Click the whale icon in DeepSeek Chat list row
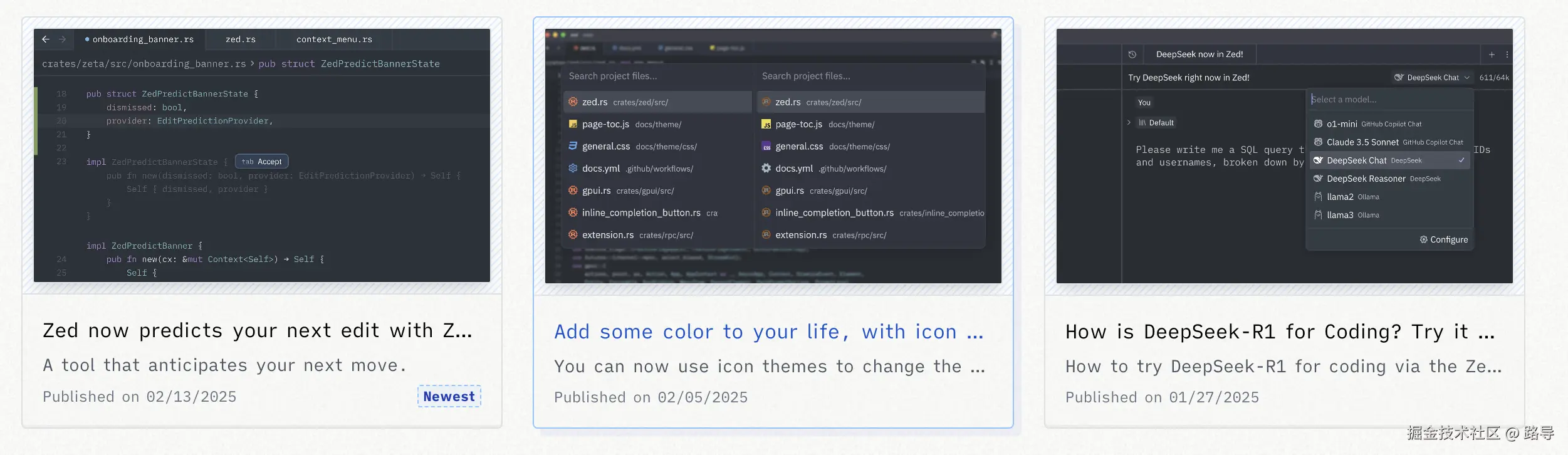This screenshot has width=1568, height=455. pyautogui.click(x=1318, y=160)
